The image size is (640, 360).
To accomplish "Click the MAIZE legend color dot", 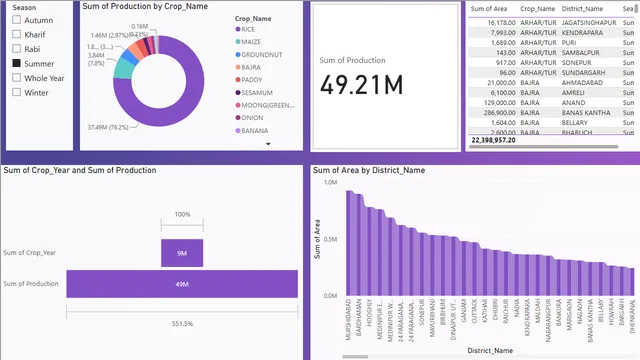I will [x=238, y=42].
